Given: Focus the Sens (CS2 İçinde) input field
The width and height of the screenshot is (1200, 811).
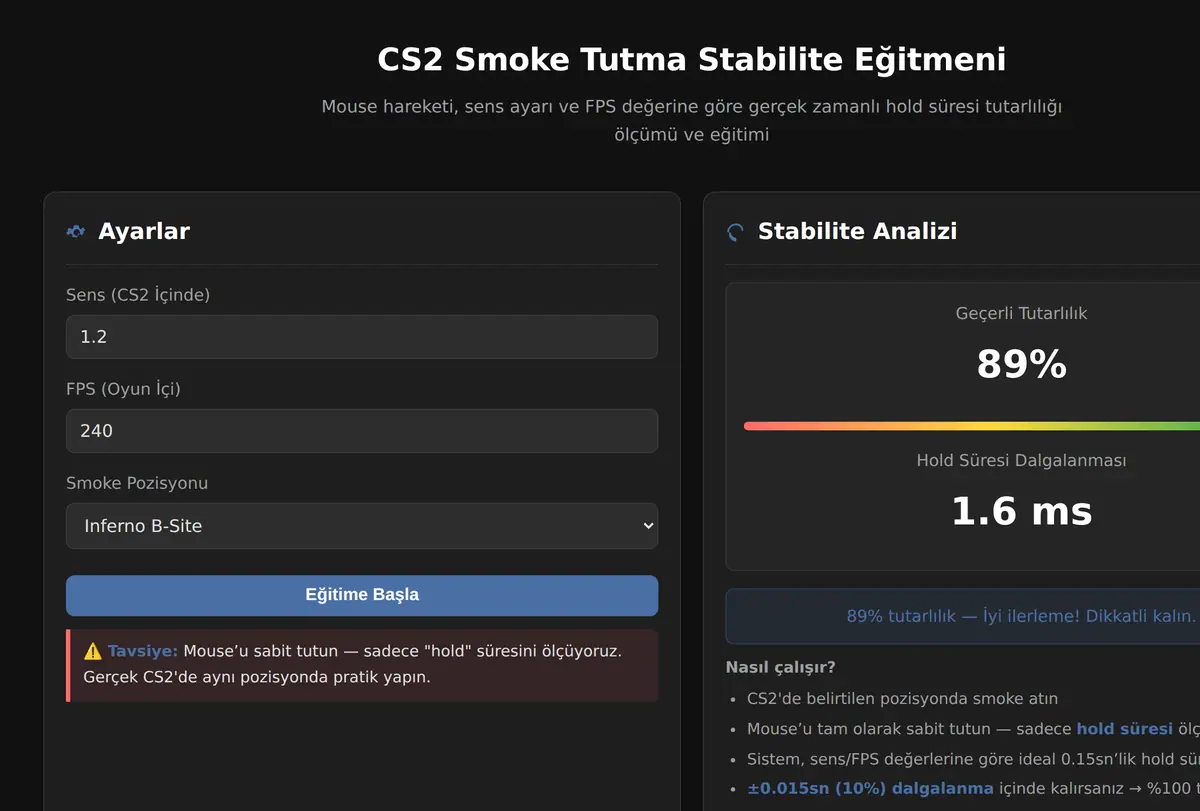Looking at the screenshot, I should [x=362, y=337].
